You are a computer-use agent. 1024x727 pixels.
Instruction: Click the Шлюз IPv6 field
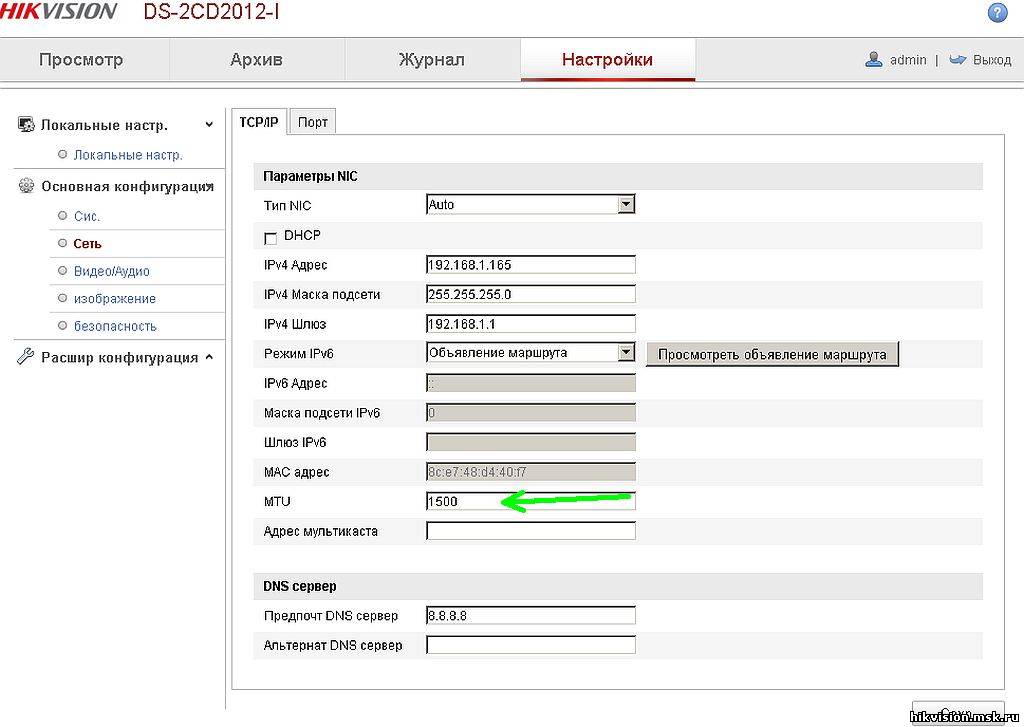530,442
